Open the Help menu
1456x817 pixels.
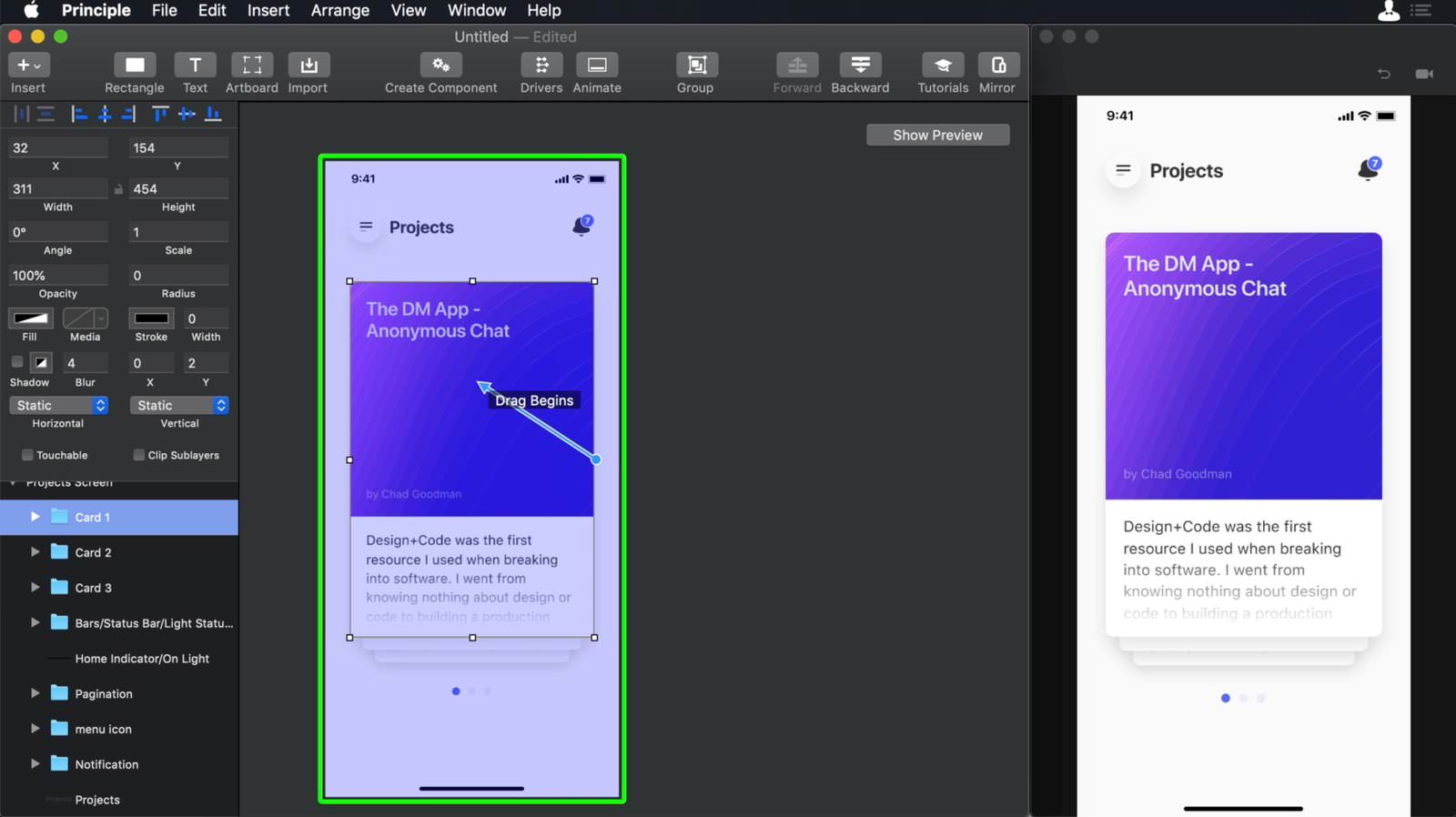(544, 11)
